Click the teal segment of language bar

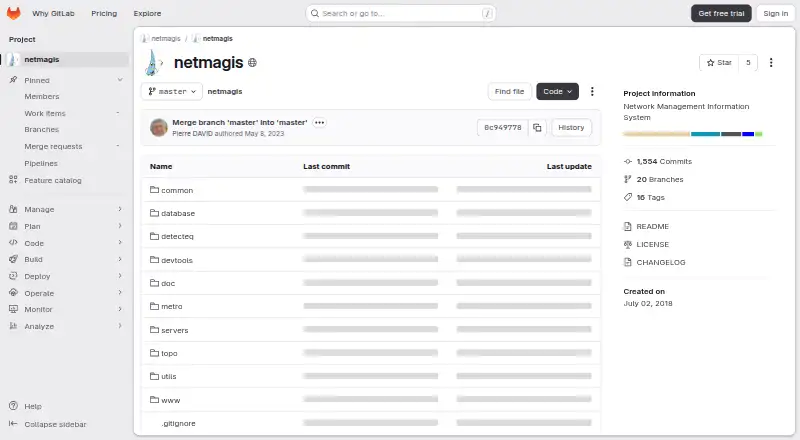[x=705, y=134]
